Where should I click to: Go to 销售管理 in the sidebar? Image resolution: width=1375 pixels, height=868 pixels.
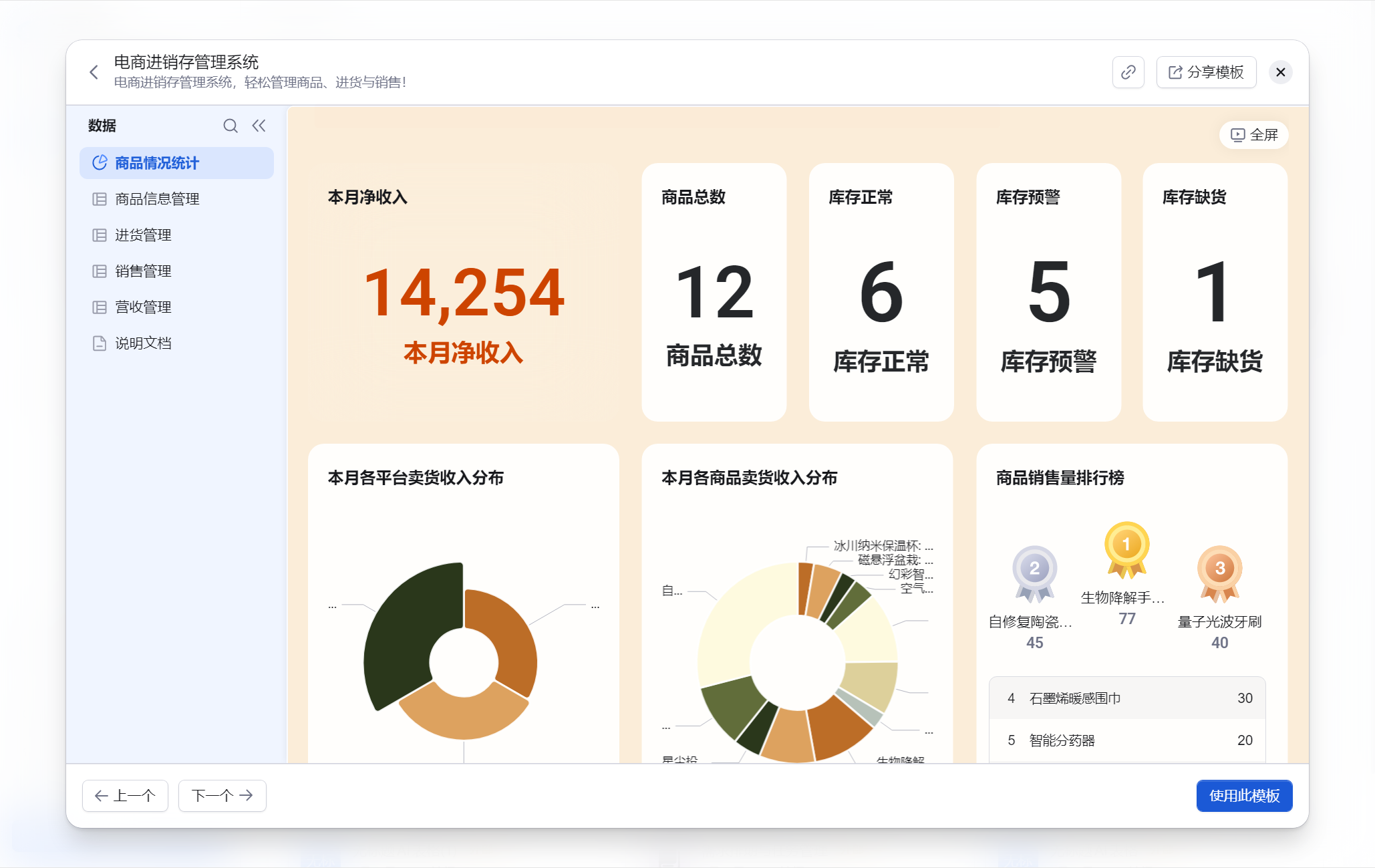(143, 271)
